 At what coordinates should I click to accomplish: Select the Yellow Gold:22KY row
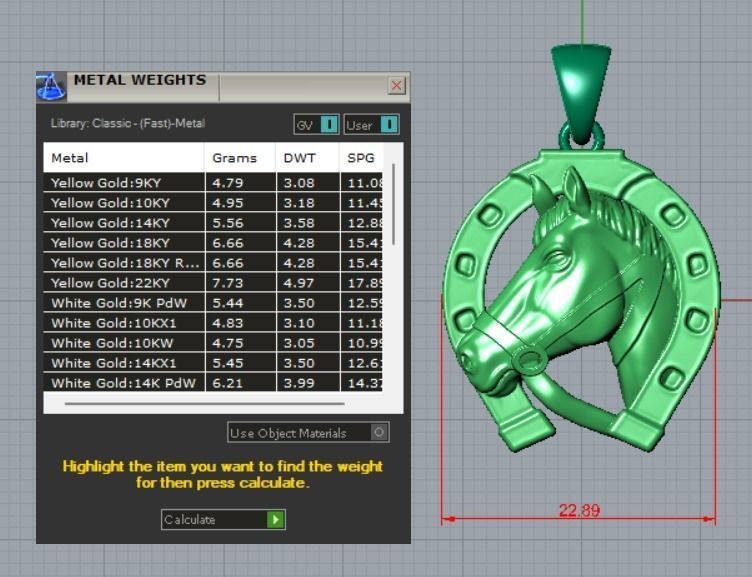coord(213,283)
